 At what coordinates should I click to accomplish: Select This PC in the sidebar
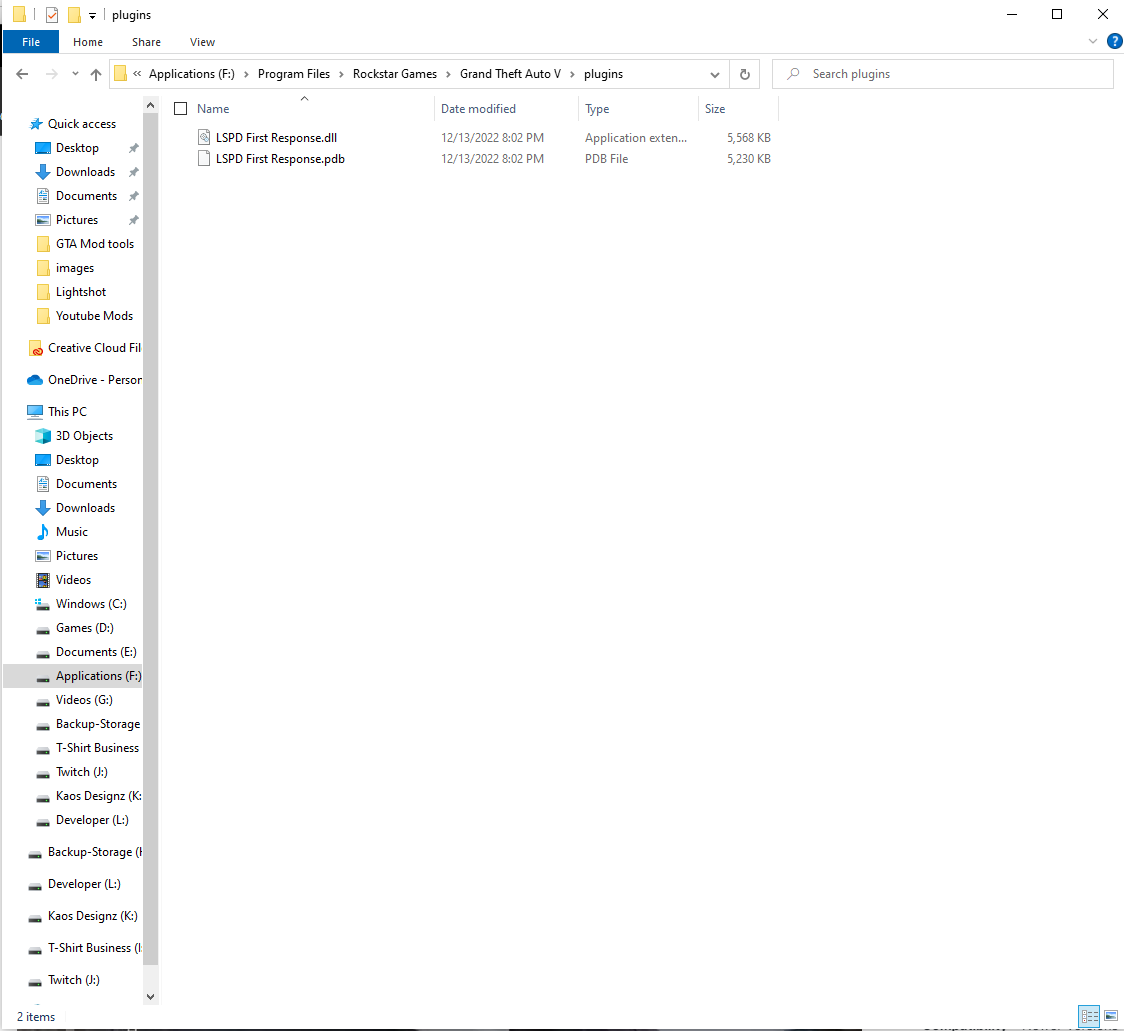[67, 412]
